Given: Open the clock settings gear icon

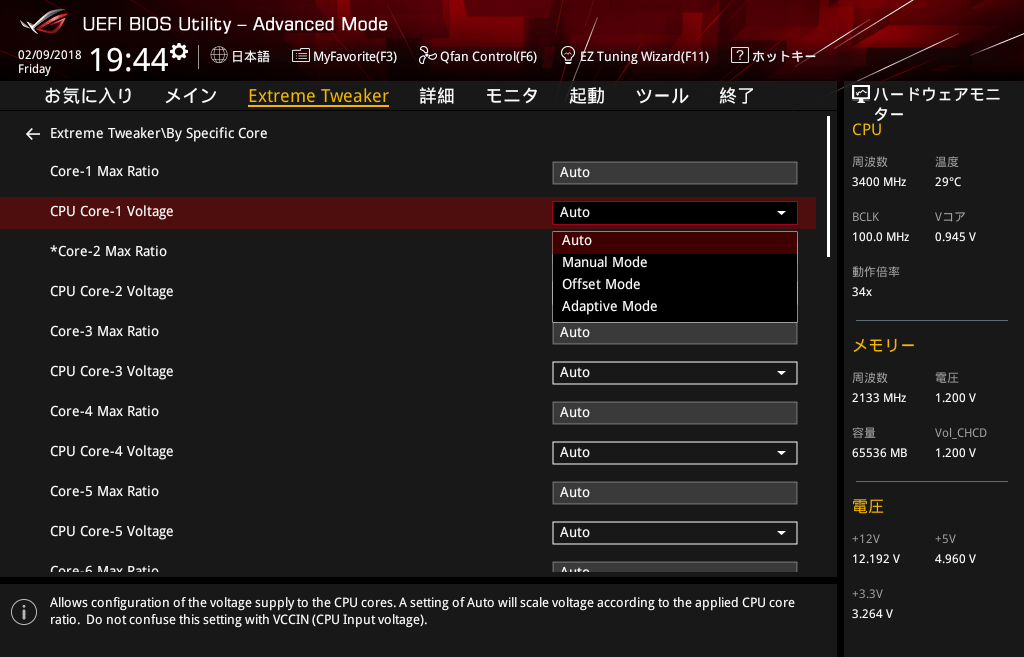Looking at the screenshot, I should 179,52.
